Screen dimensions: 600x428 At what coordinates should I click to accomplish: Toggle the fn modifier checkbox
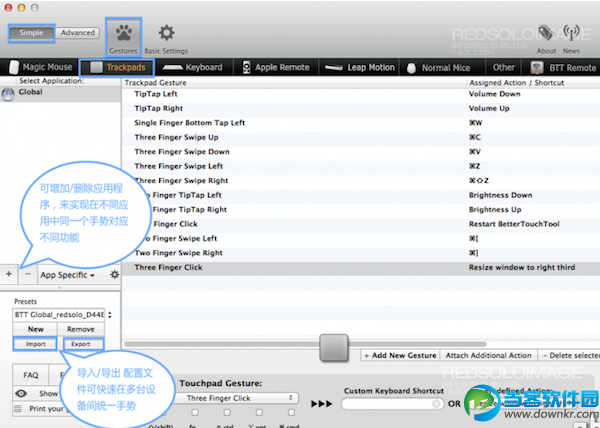[195, 412]
